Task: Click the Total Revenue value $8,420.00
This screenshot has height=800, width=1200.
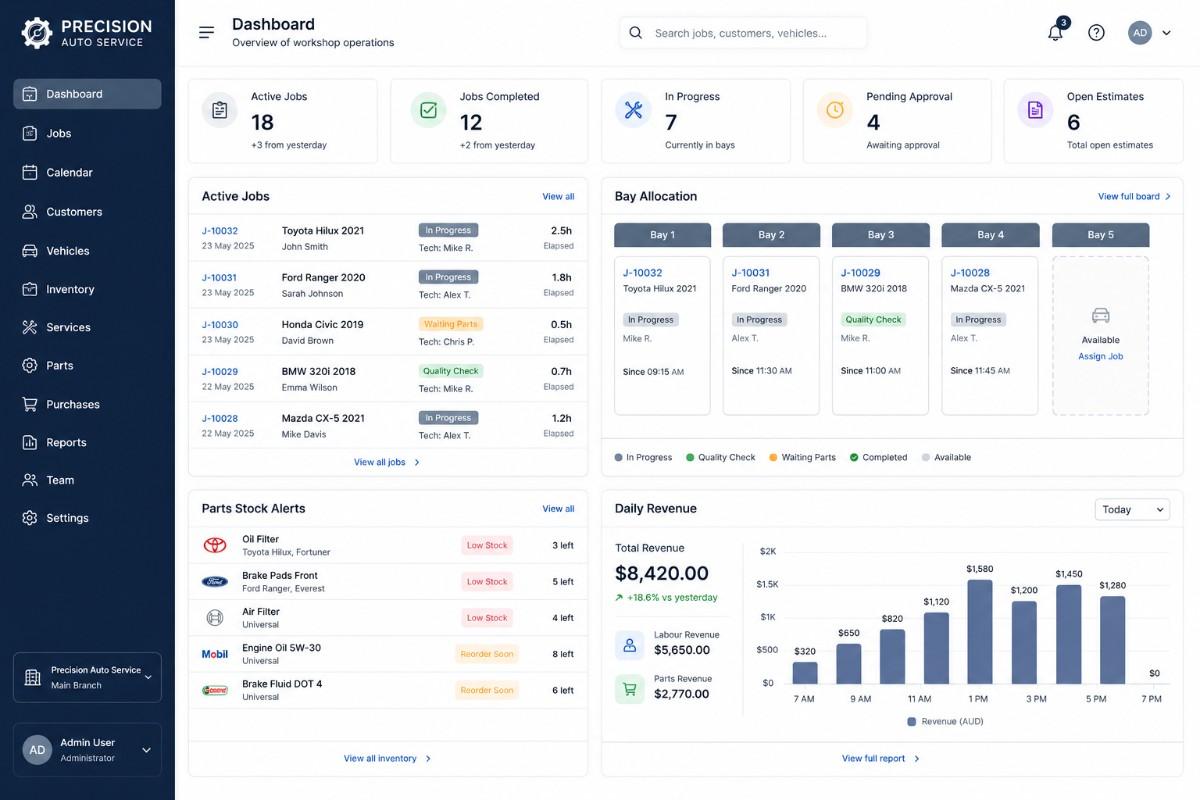Action: click(x=662, y=574)
